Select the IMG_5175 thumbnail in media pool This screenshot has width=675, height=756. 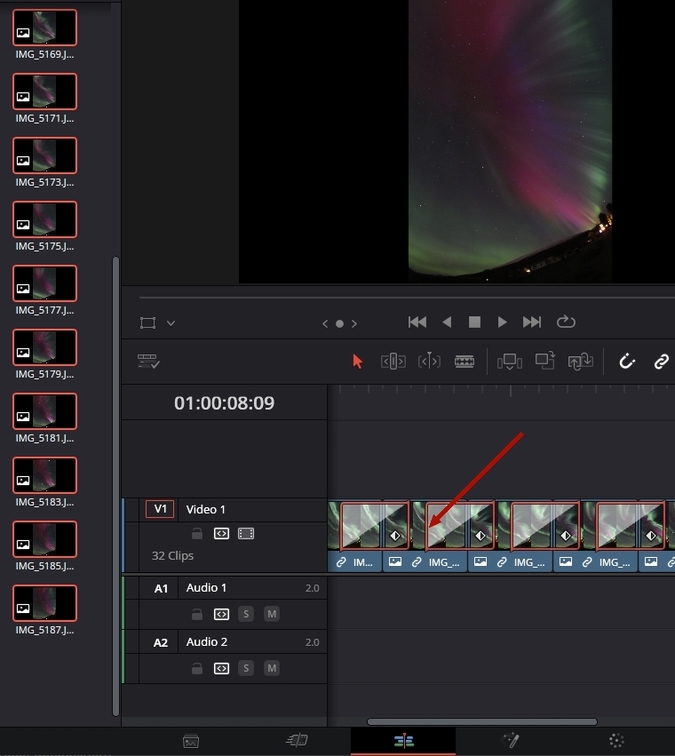click(x=45, y=220)
